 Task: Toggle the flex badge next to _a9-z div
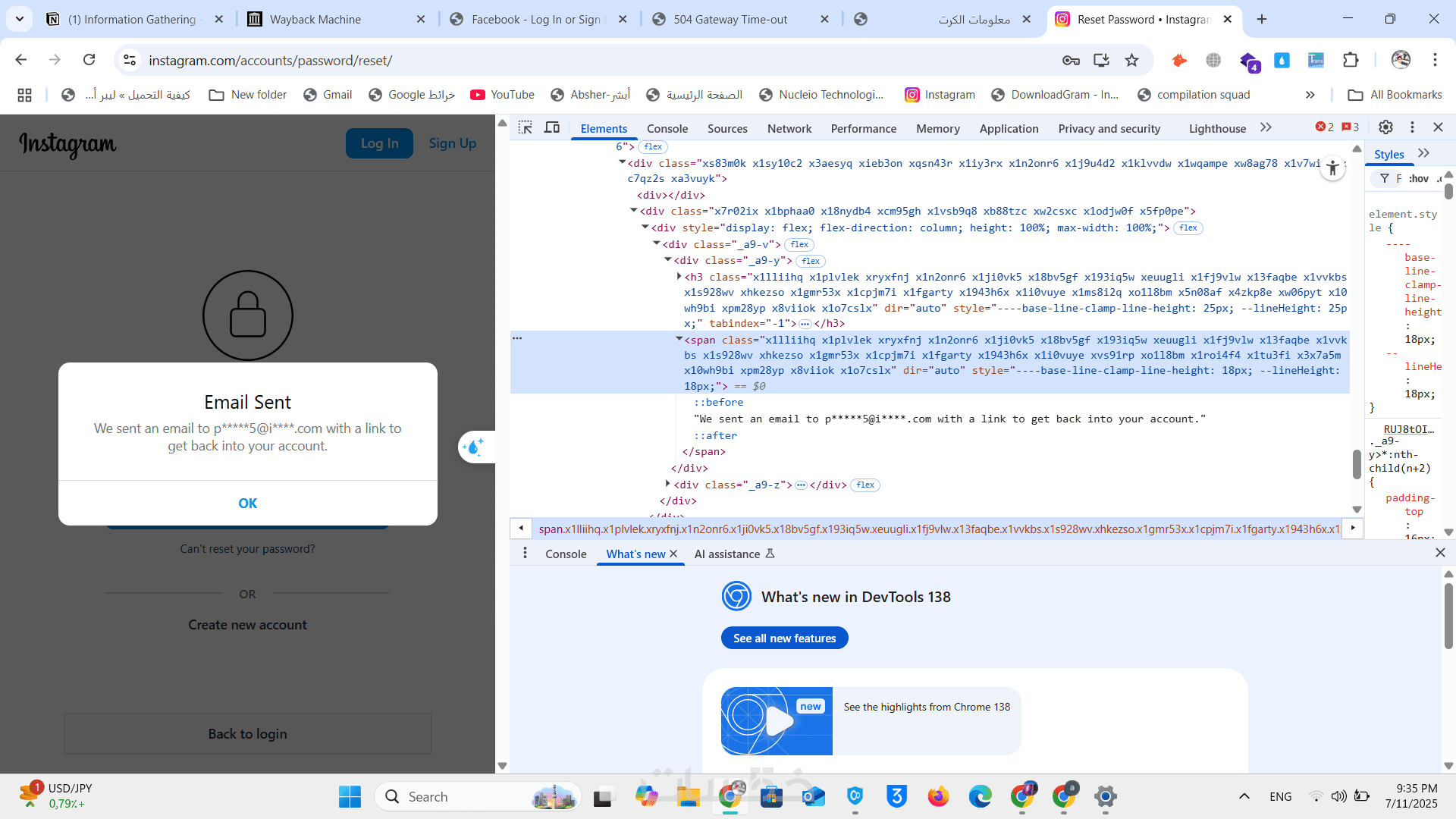(x=865, y=485)
